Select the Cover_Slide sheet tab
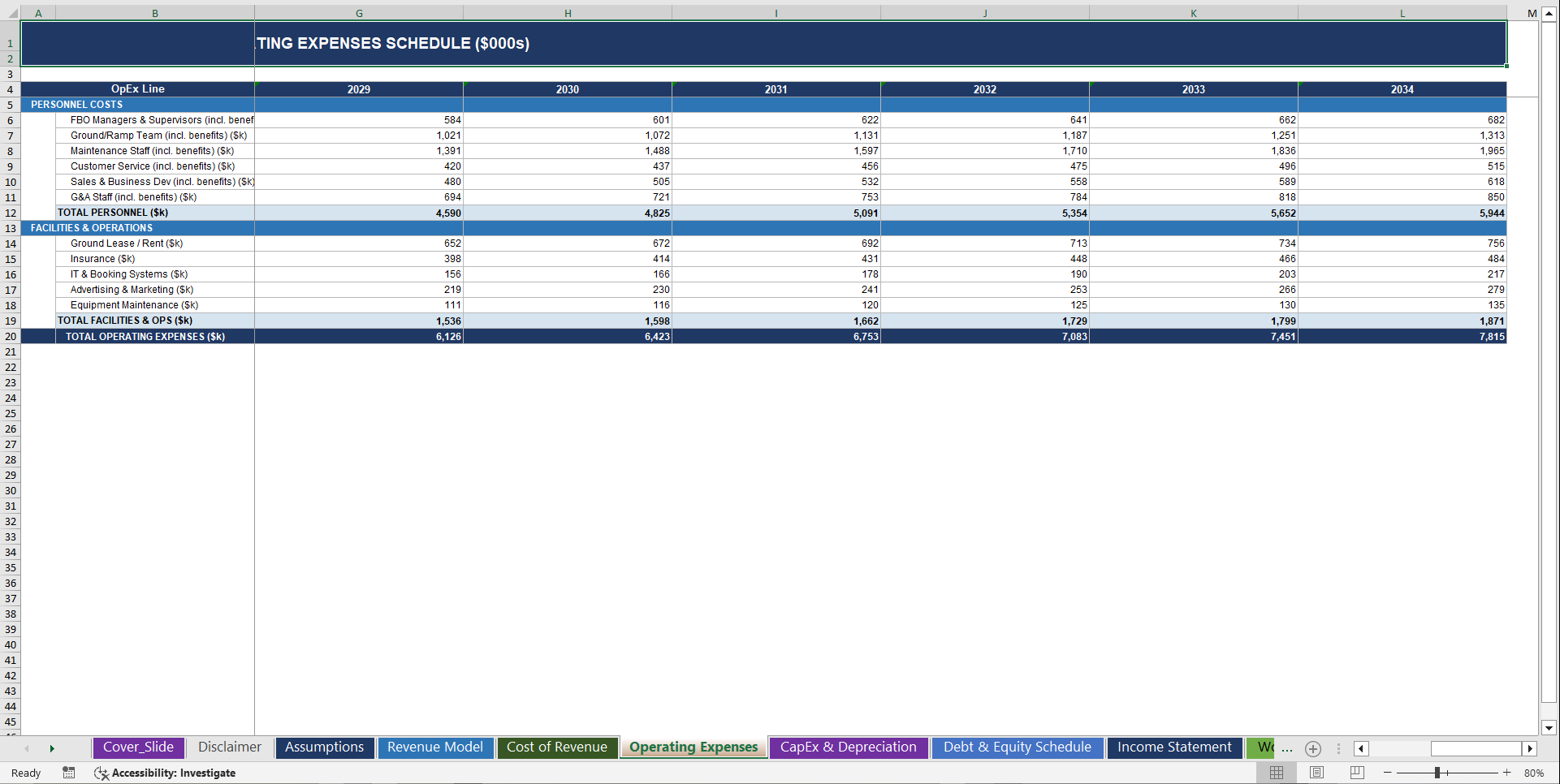 click(138, 747)
